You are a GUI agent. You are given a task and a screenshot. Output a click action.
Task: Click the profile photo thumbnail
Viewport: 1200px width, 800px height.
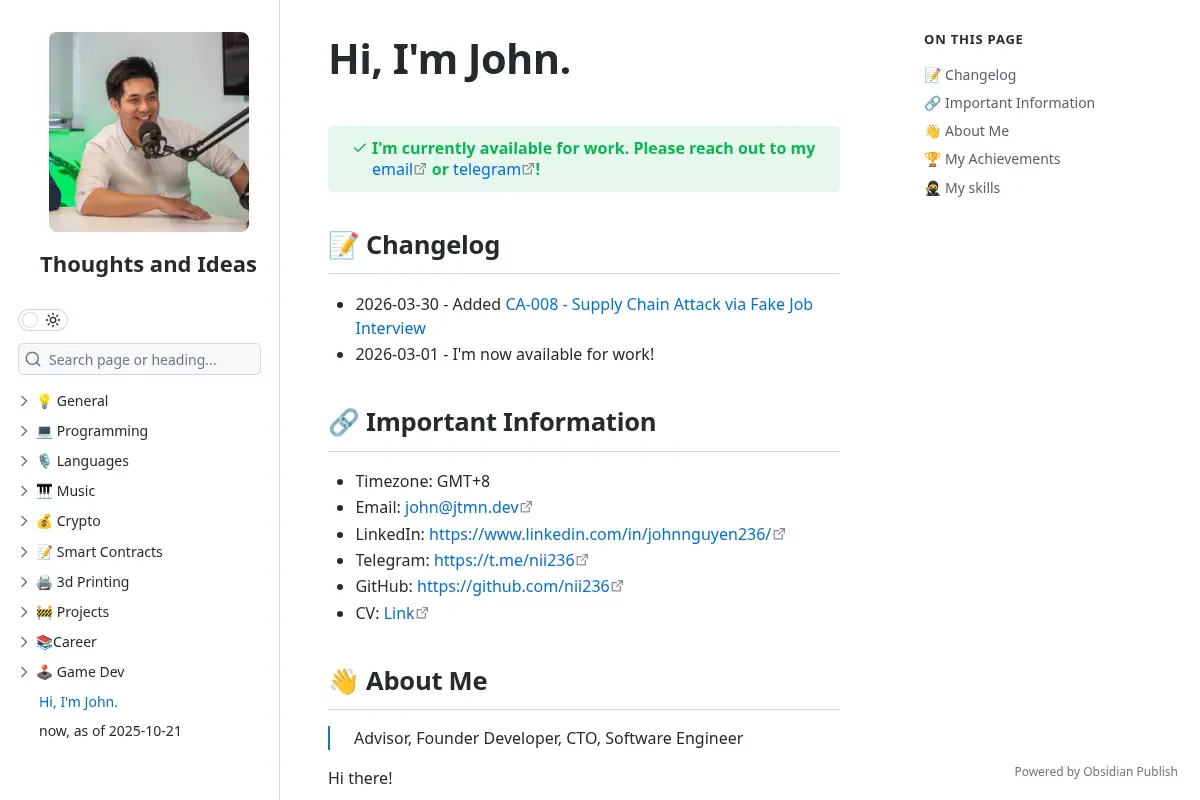tap(149, 132)
